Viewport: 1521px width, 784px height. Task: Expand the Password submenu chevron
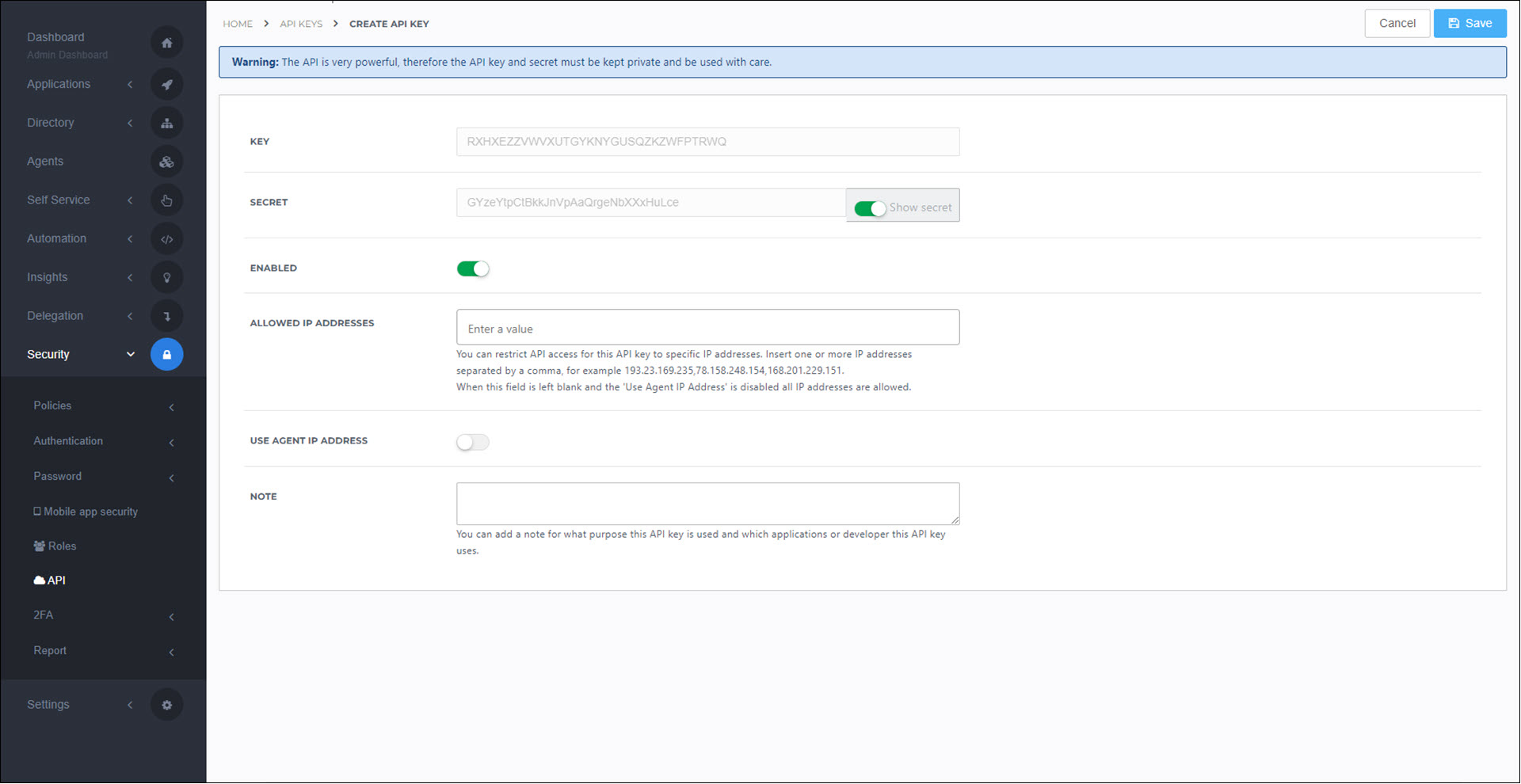(171, 478)
